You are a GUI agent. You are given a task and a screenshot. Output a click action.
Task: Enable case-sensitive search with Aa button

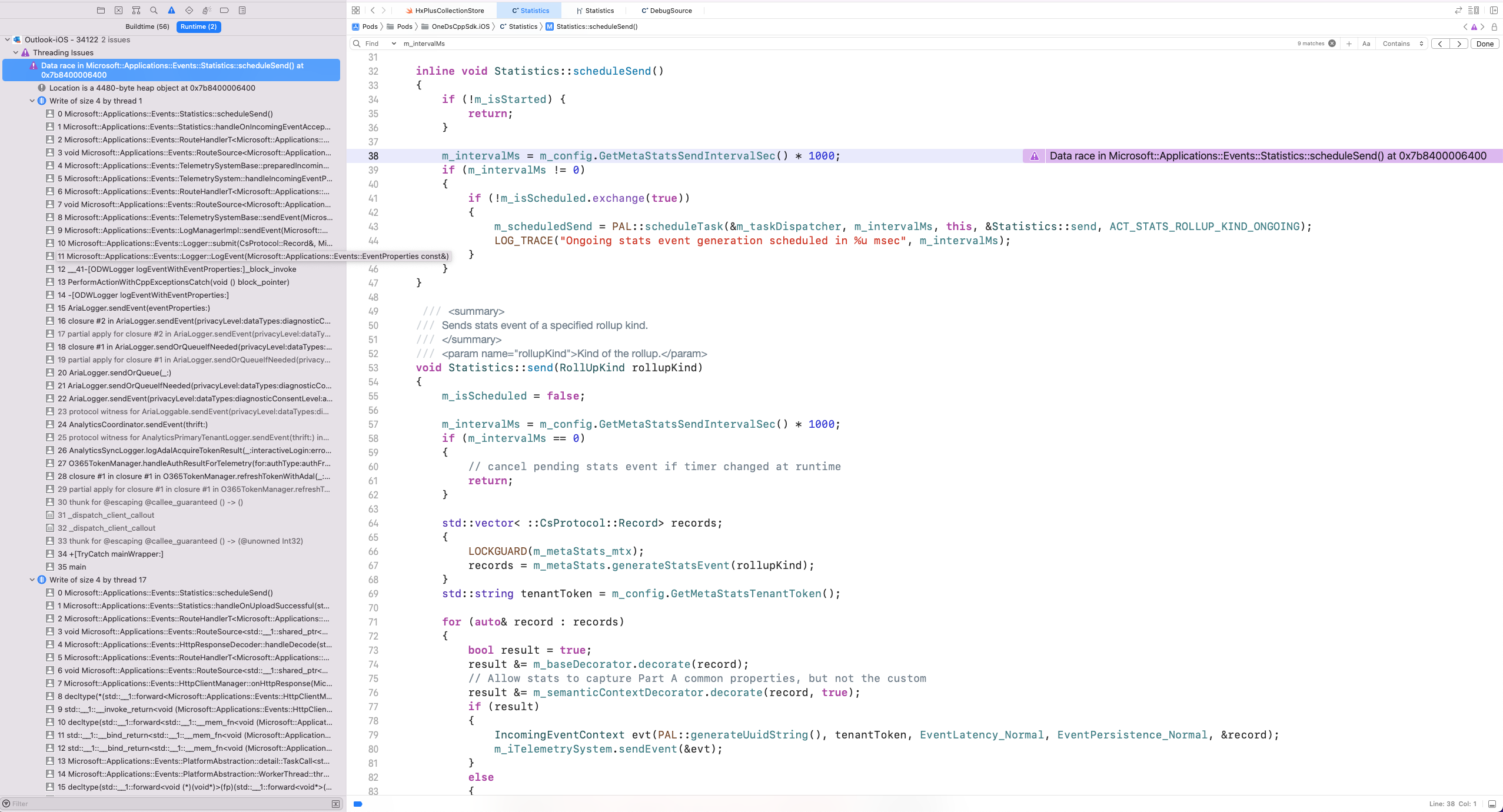tap(1366, 44)
